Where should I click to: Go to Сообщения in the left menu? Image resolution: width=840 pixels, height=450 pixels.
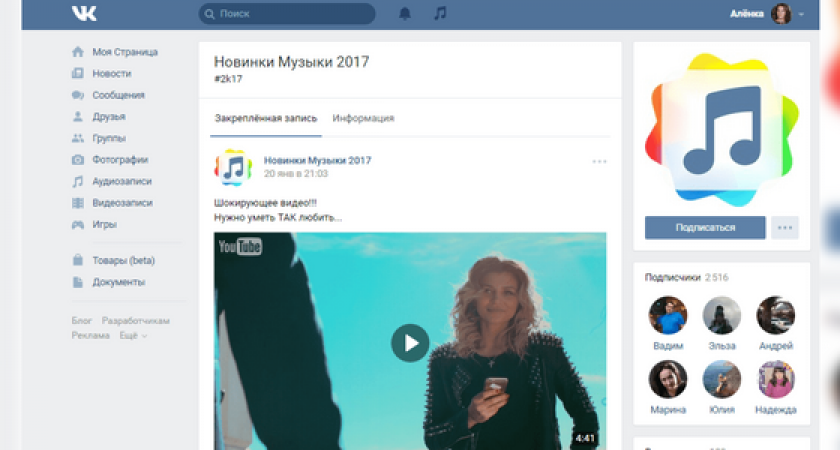(118, 95)
